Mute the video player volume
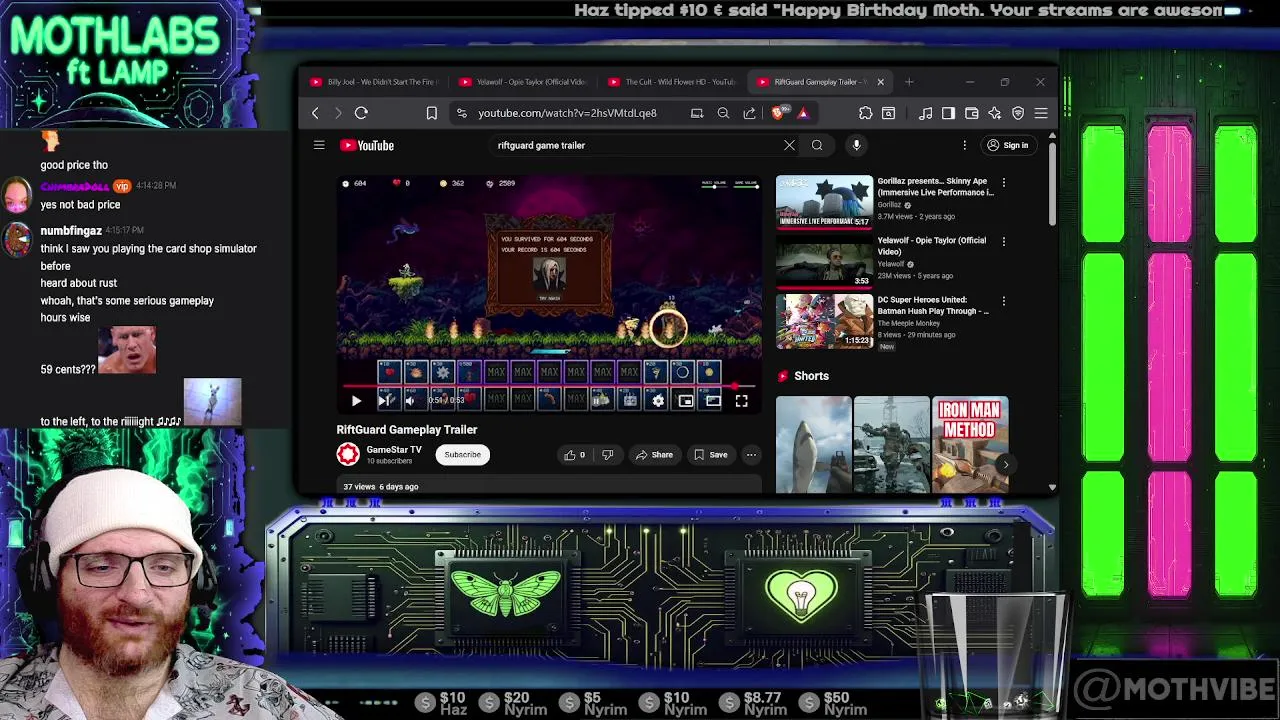 pos(410,401)
